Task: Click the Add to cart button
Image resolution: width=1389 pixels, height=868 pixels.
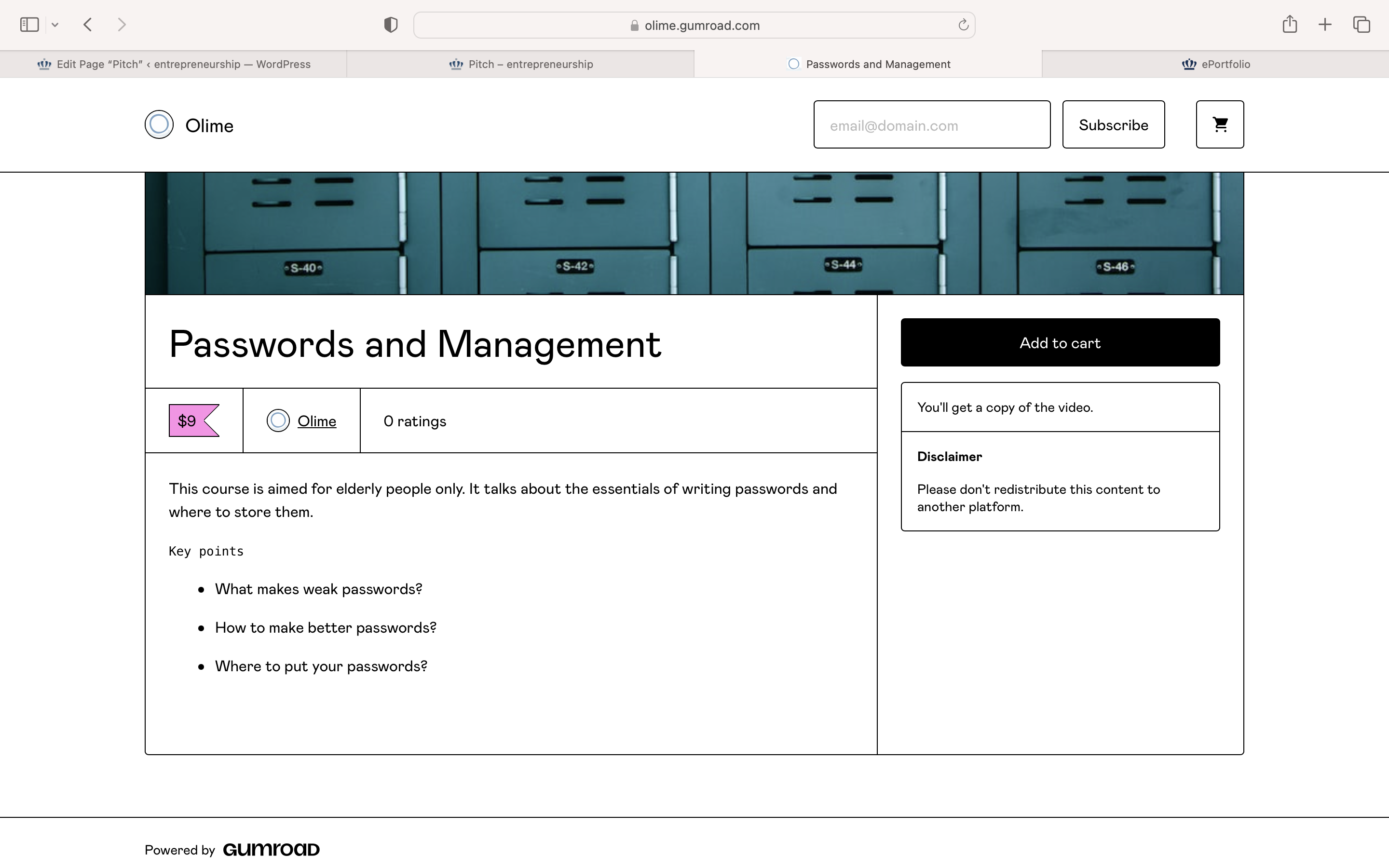Action: click(x=1060, y=343)
